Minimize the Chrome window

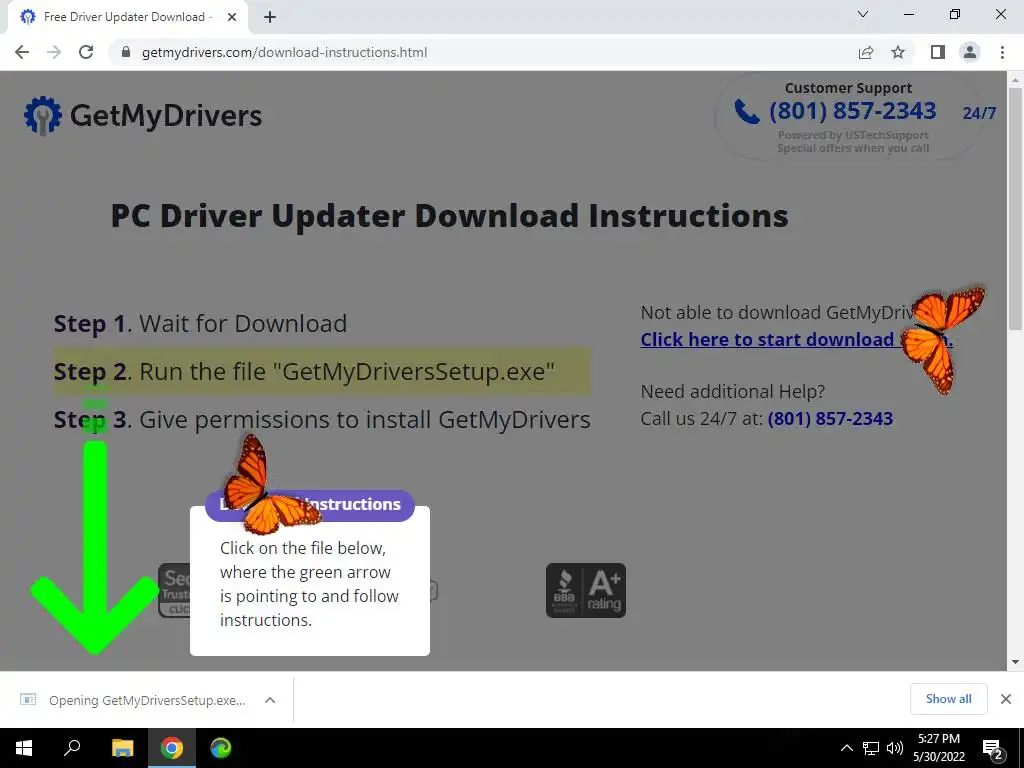tap(908, 14)
